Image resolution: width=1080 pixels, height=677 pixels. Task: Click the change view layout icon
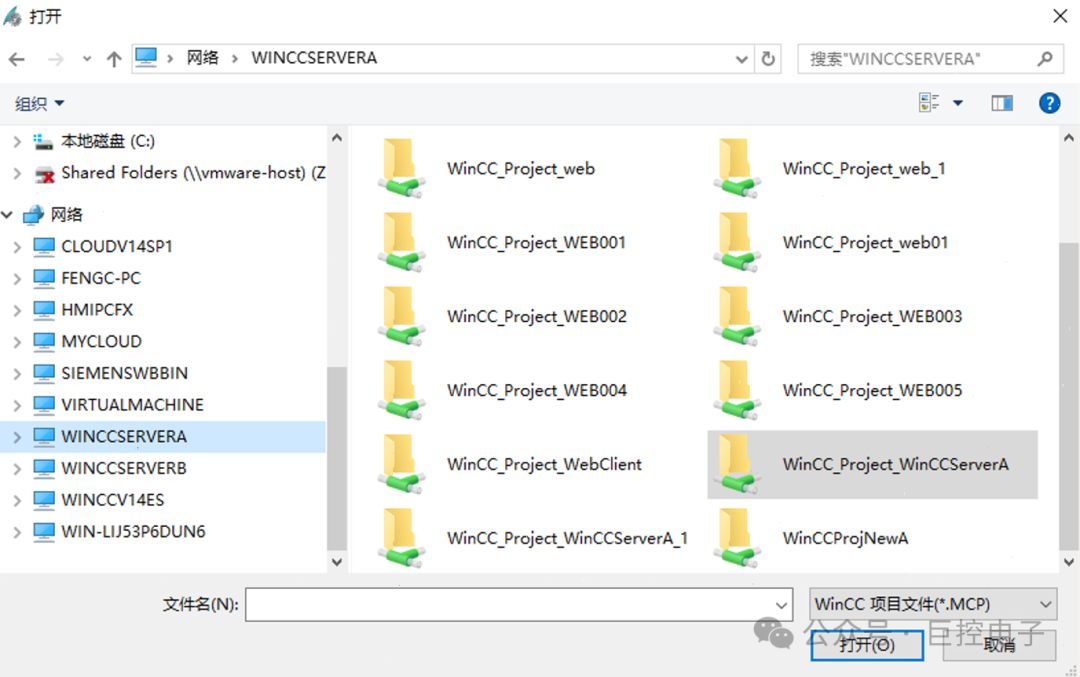click(x=928, y=103)
